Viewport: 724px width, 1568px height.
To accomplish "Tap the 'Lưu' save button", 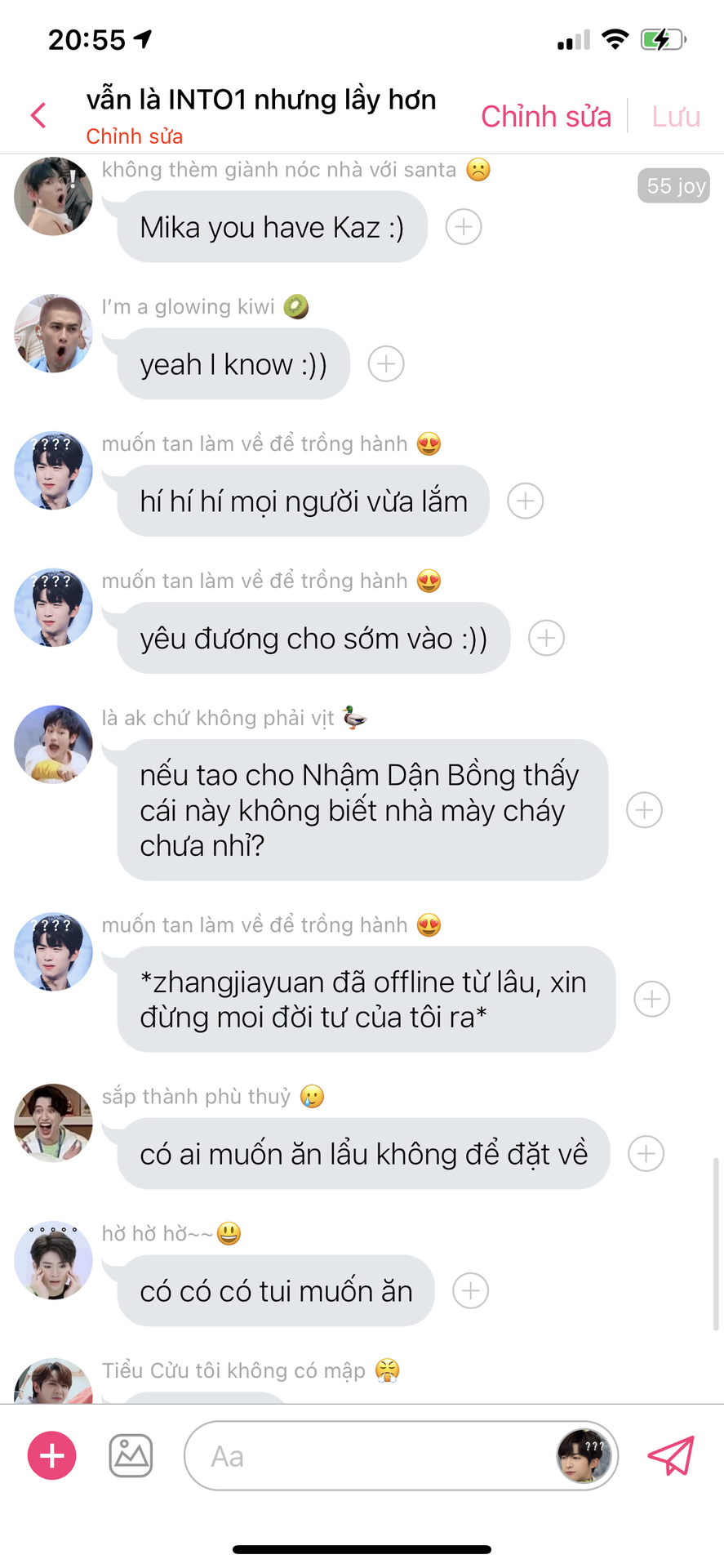I will 676,116.
